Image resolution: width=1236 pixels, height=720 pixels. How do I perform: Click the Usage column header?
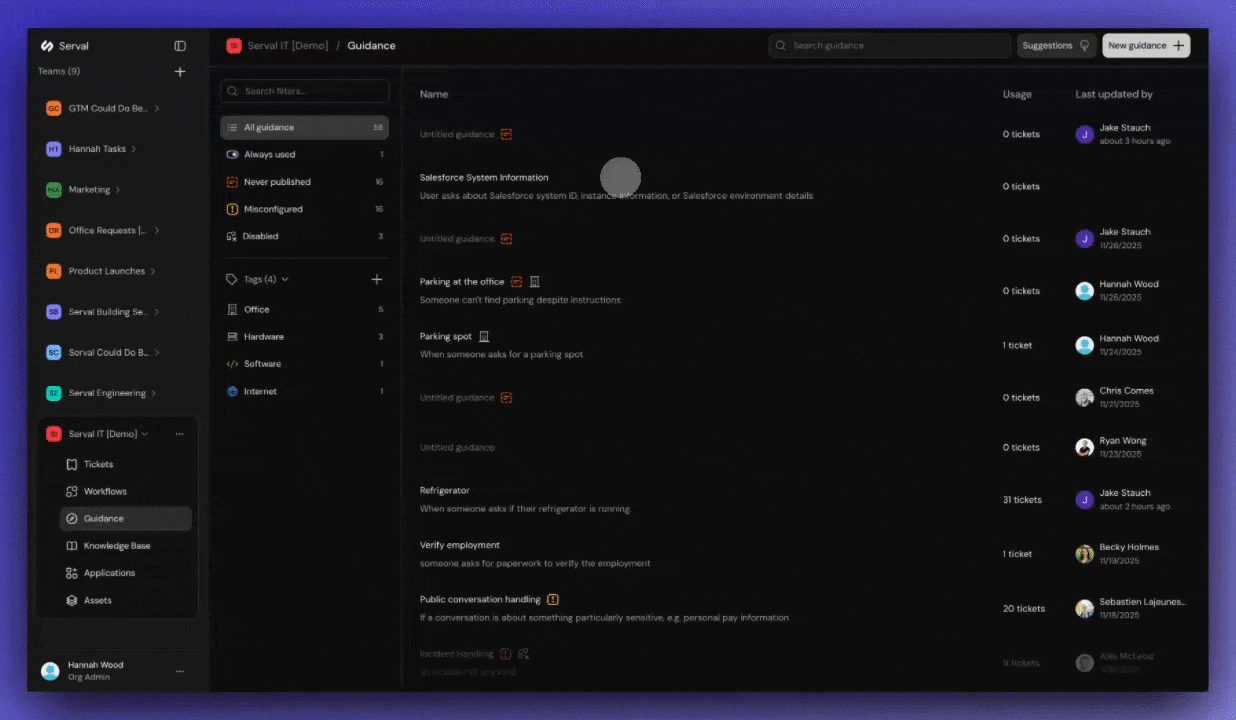pyautogui.click(x=1017, y=94)
